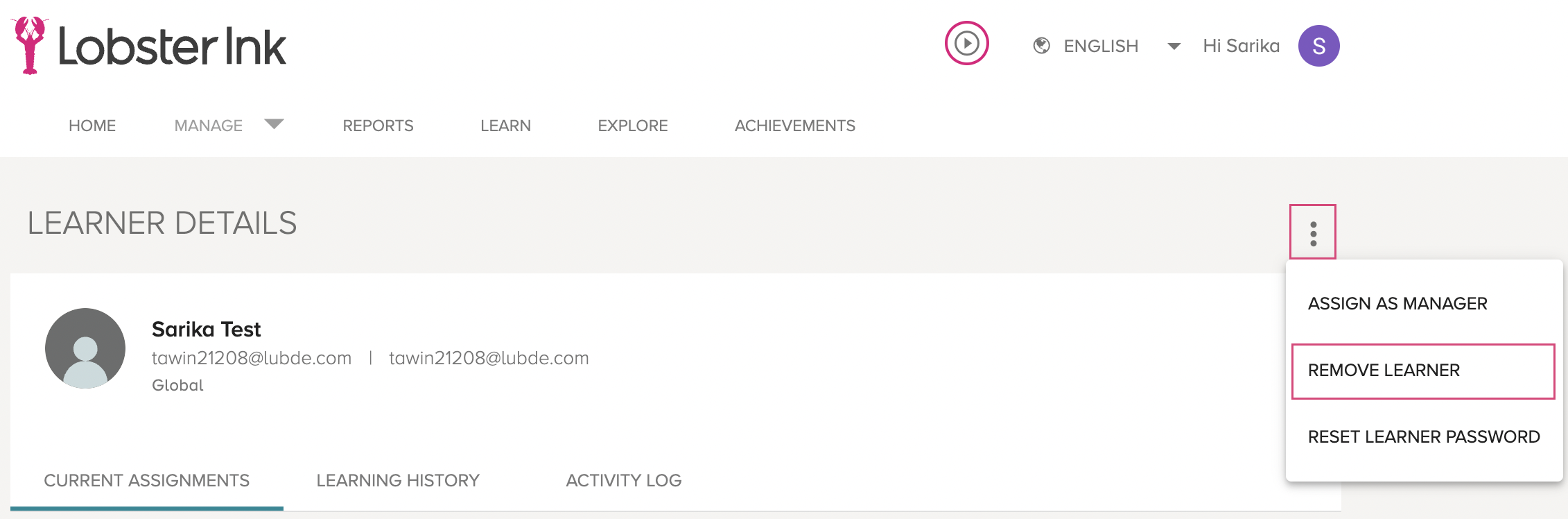Open the REPORTS section
The image size is (1568, 519).
tap(378, 126)
